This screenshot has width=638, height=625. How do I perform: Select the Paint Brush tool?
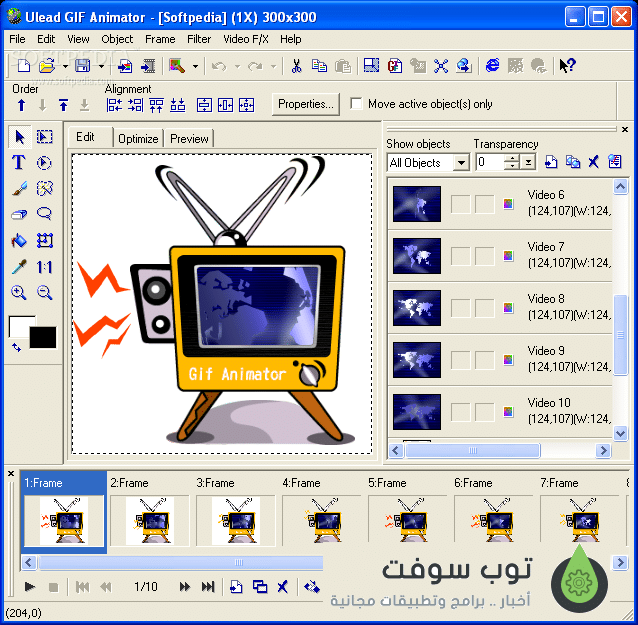[x=19, y=188]
